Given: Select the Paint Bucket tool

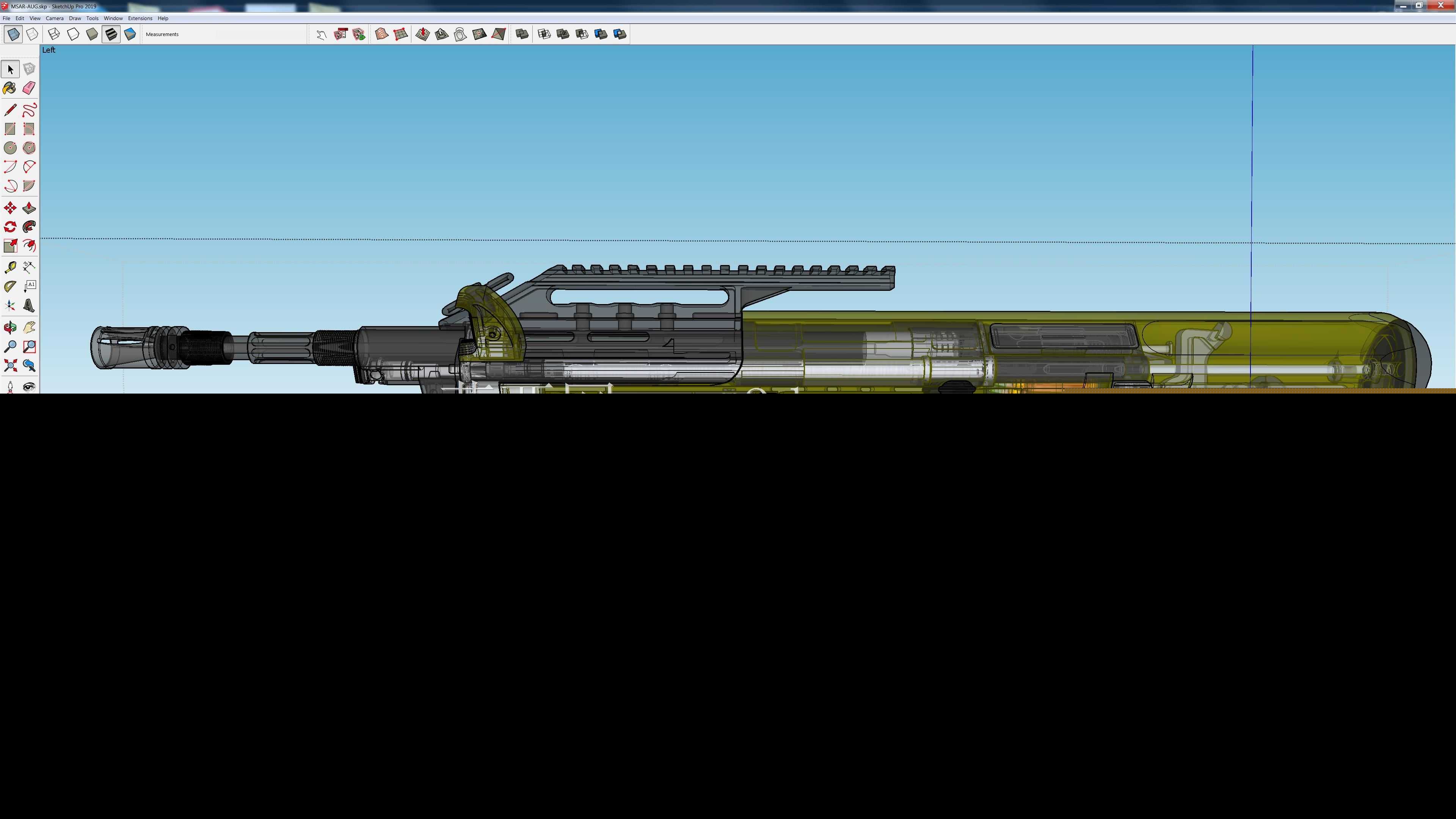Looking at the screenshot, I should [10, 88].
